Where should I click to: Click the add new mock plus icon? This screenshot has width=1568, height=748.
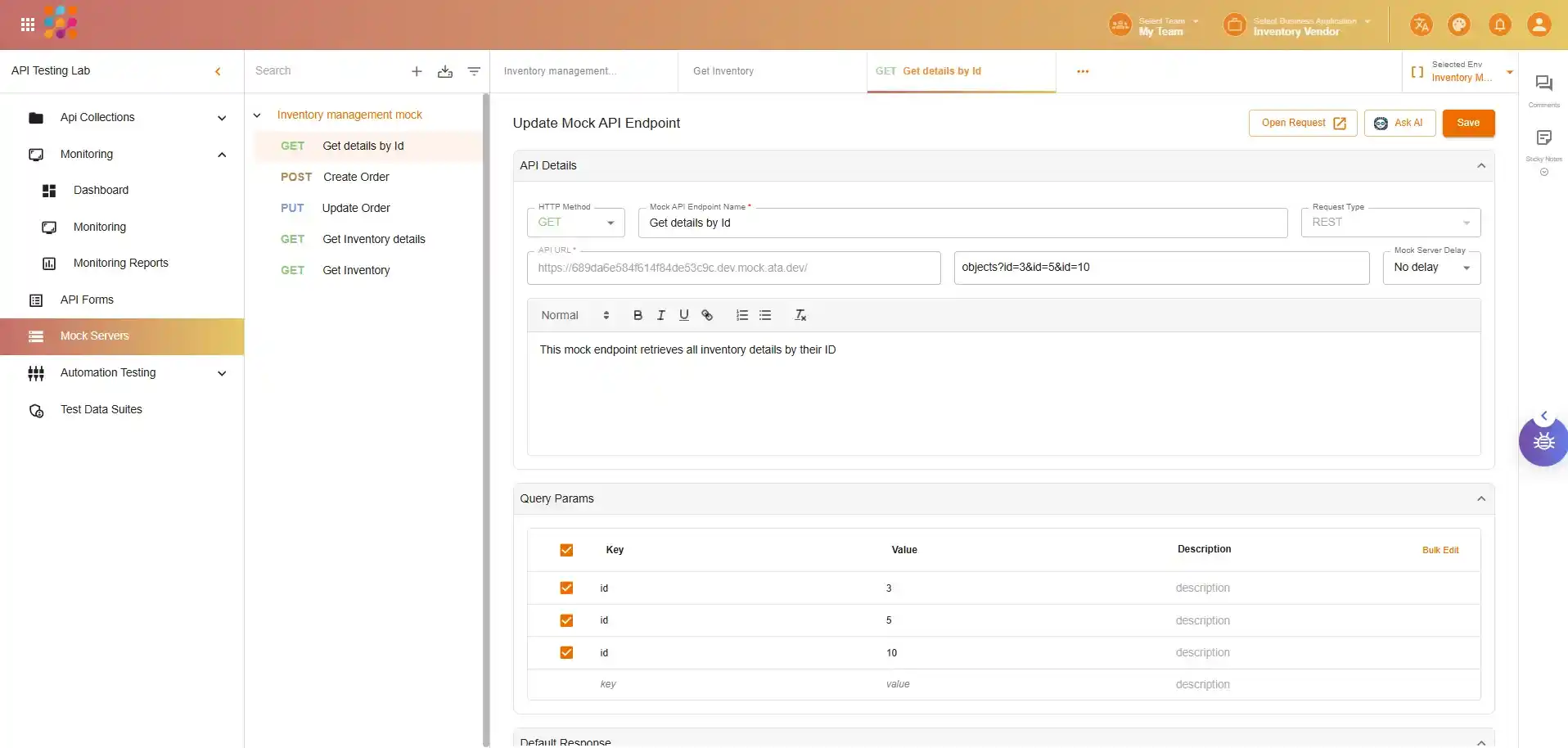coord(417,71)
